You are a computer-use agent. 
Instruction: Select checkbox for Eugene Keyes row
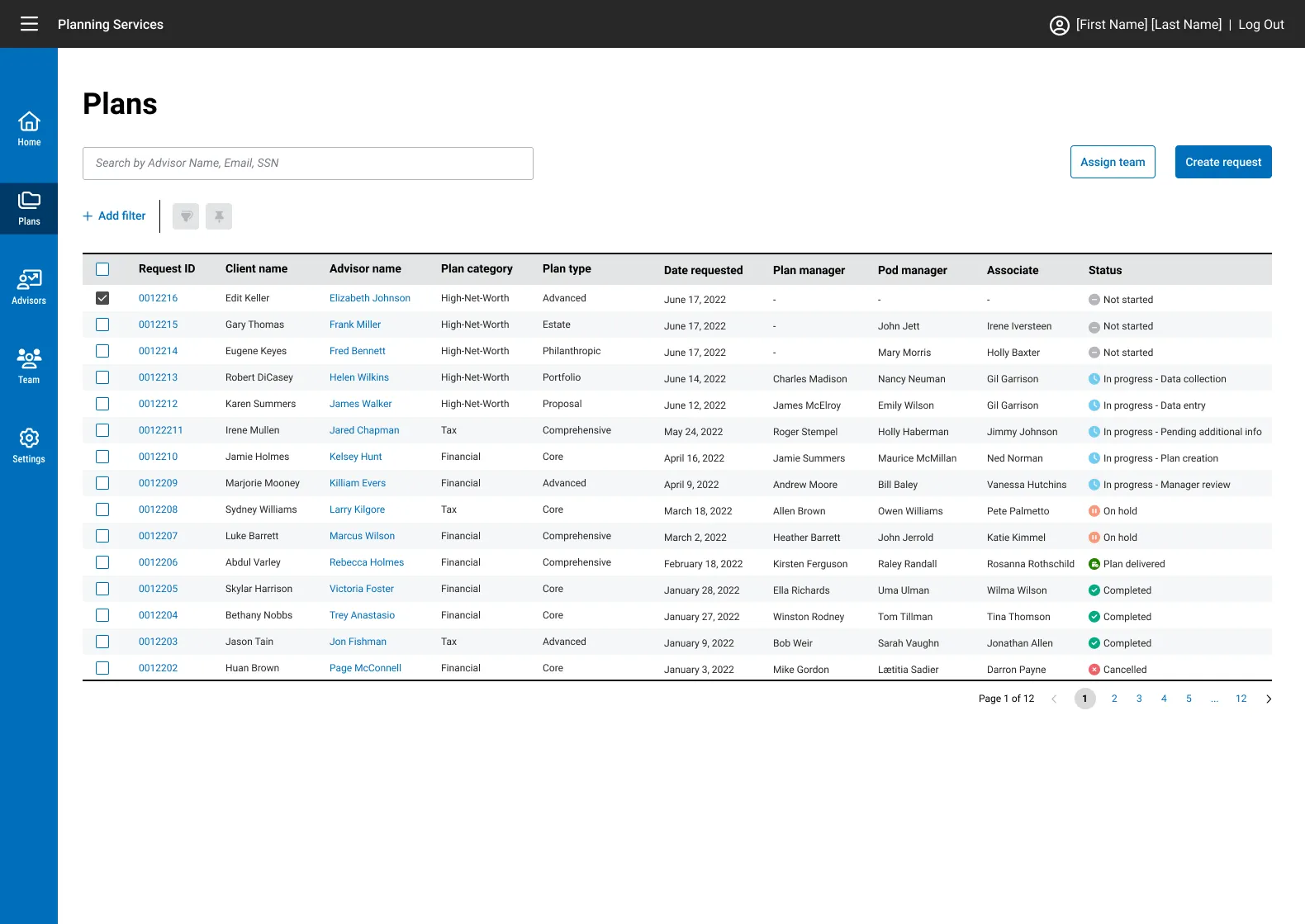[102, 351]
